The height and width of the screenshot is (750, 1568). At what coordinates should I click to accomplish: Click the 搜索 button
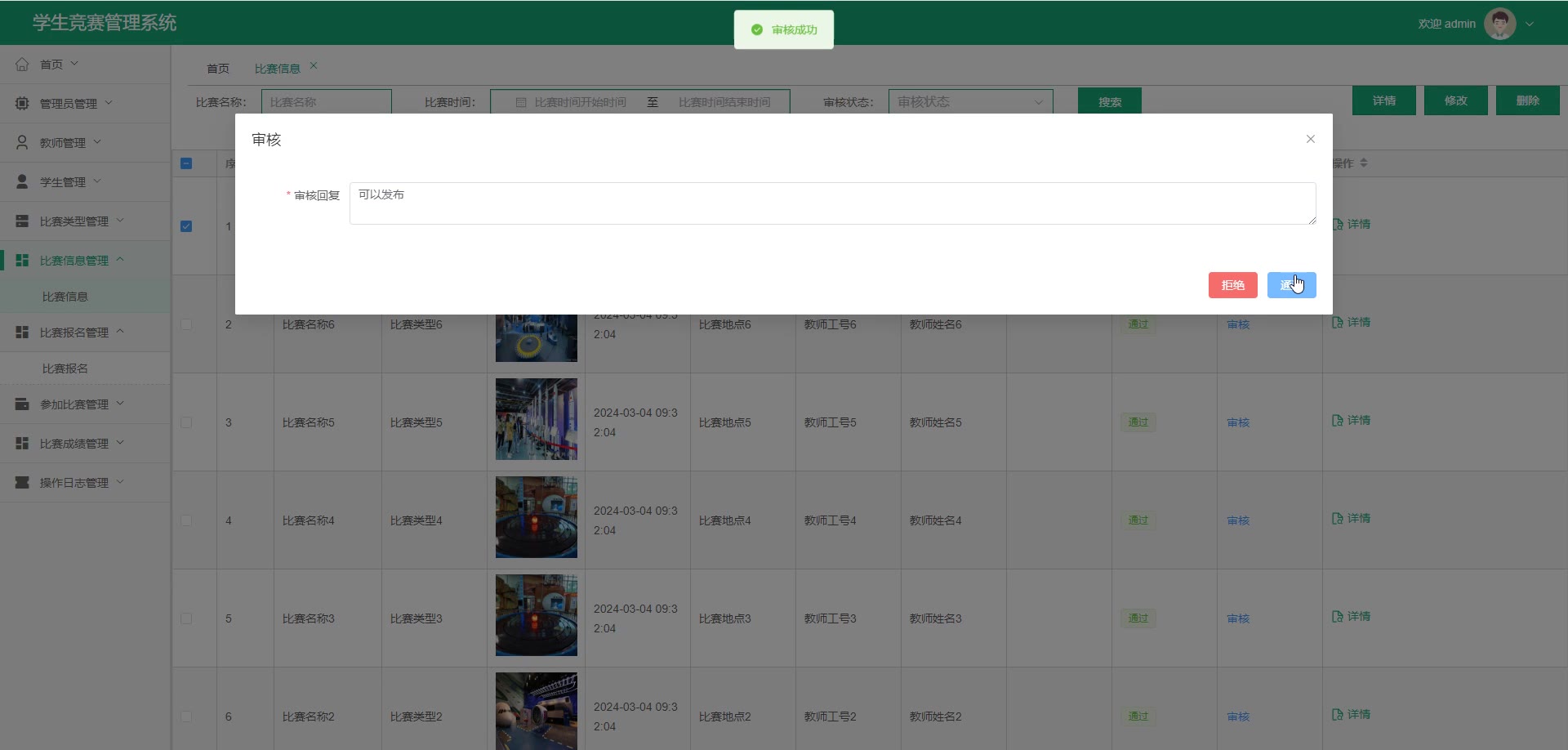1110,102
